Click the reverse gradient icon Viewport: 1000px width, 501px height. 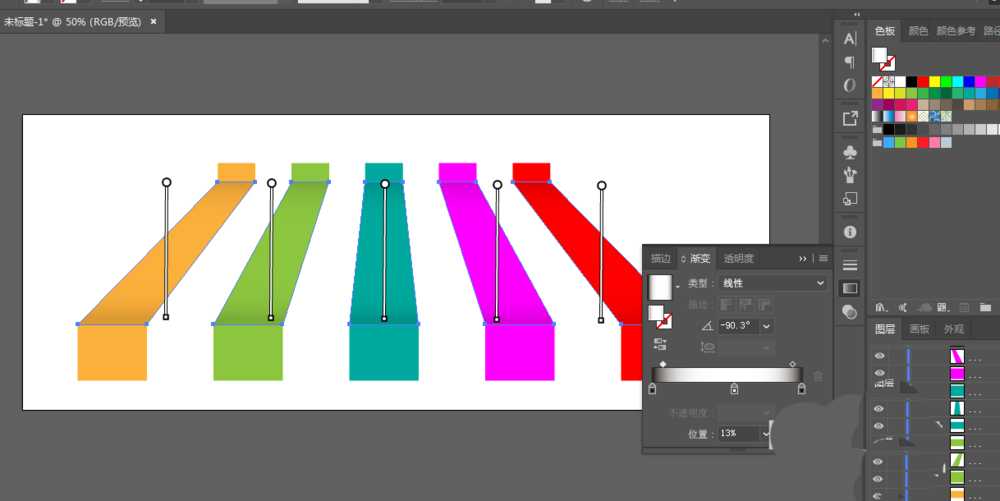coord(661,343)
